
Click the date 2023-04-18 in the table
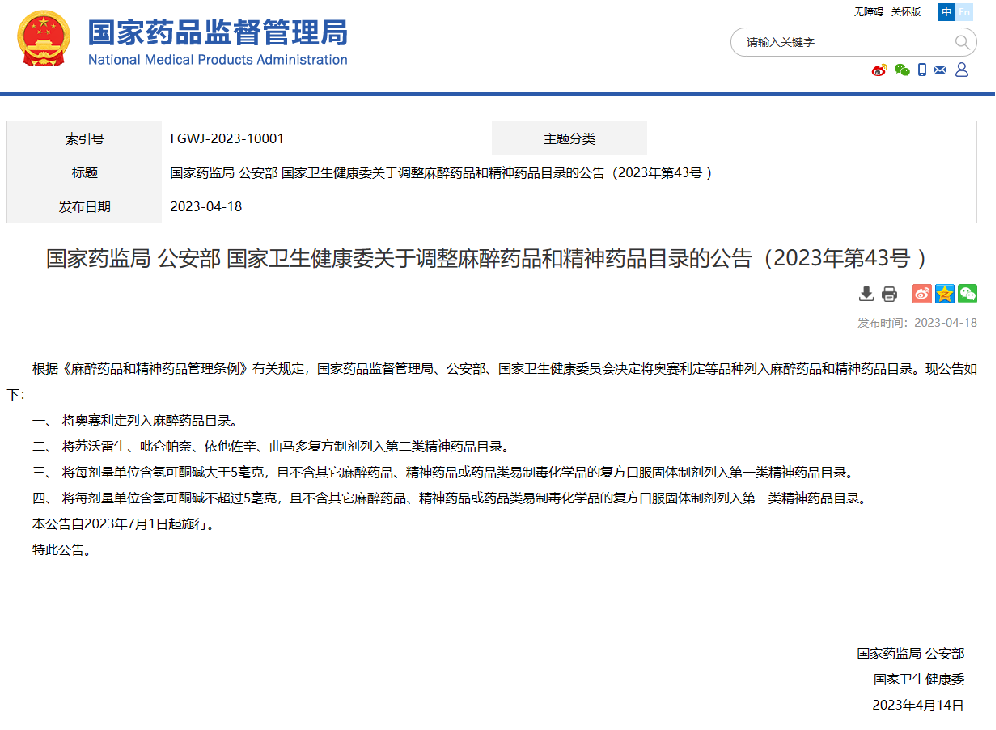click(206, 206)
